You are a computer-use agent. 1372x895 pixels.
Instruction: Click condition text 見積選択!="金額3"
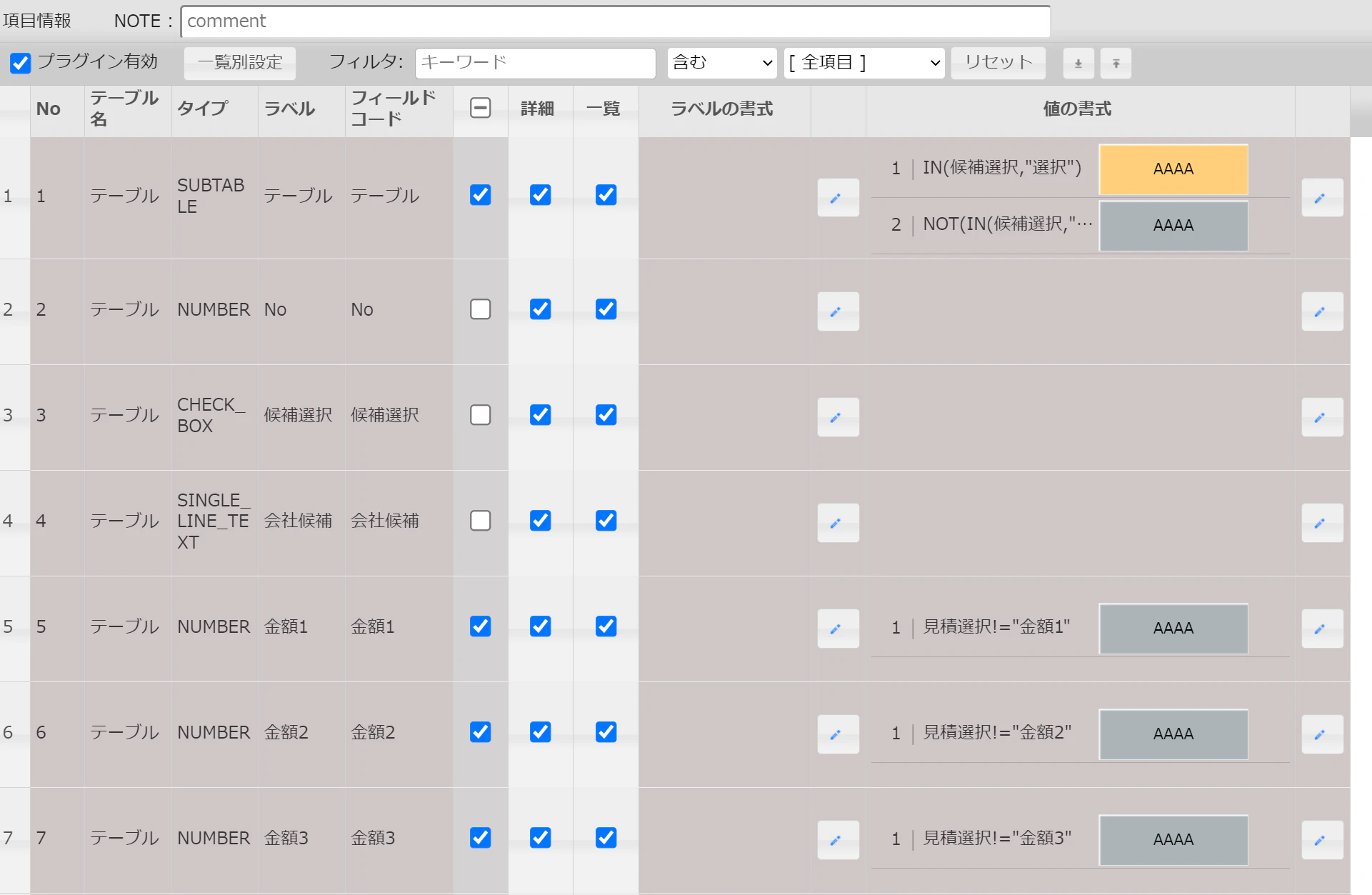(997, 838)
